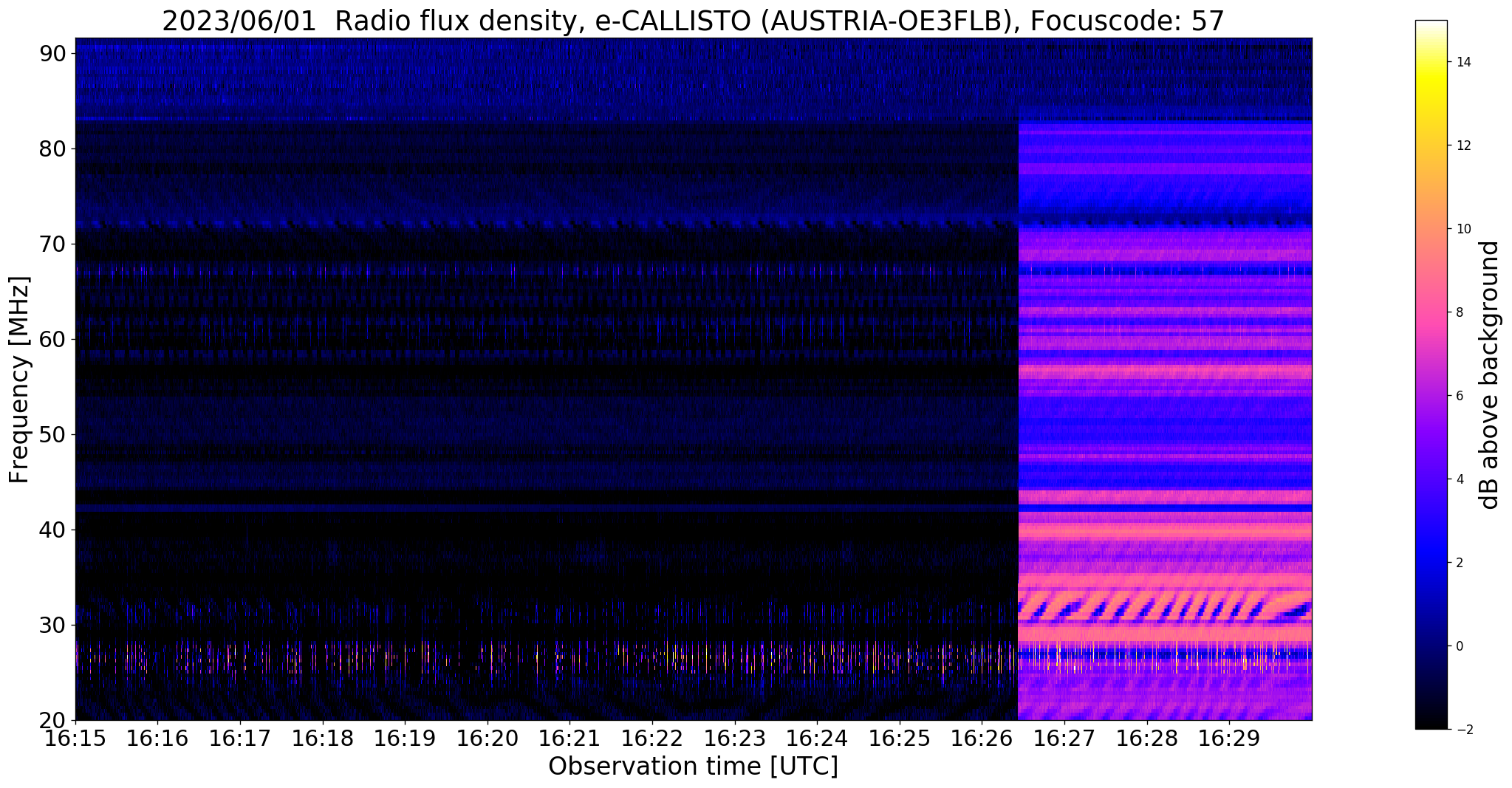Click the 80 MHz frequency tick label
The image size is (1512, 788).
[x=52, y=149]
